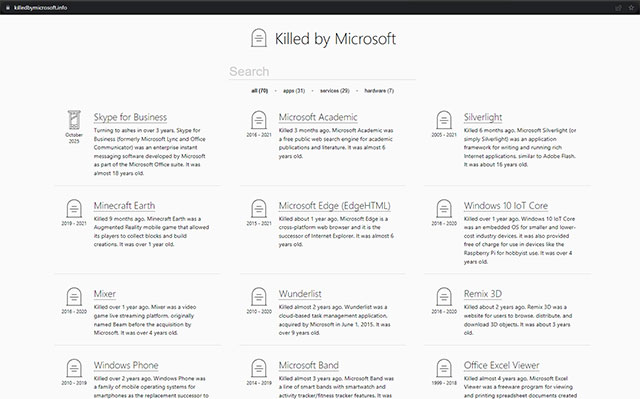
Task: Open the Windows Phone link
Action: click(126, 365)
